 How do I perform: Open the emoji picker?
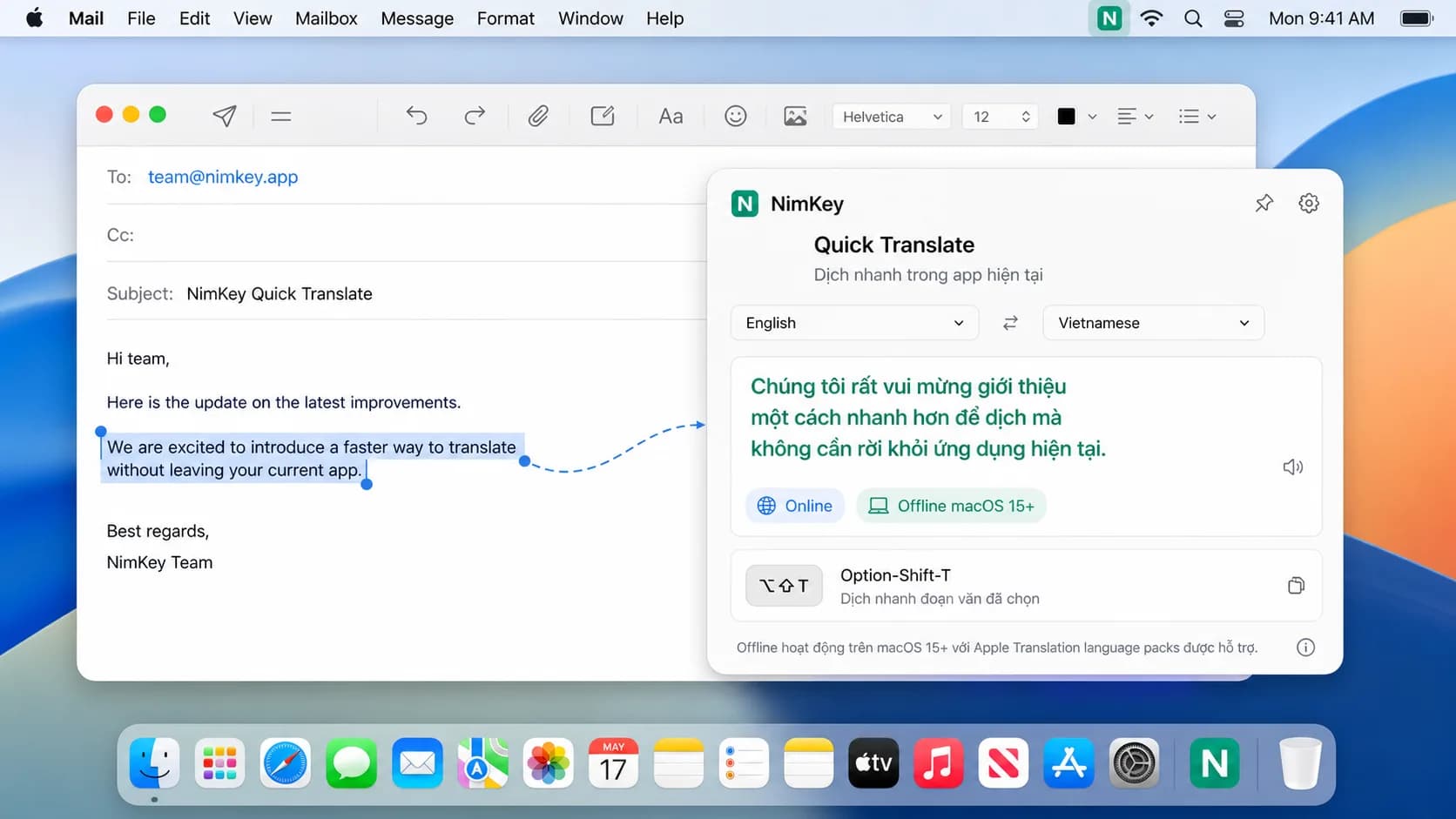(736, 116)
